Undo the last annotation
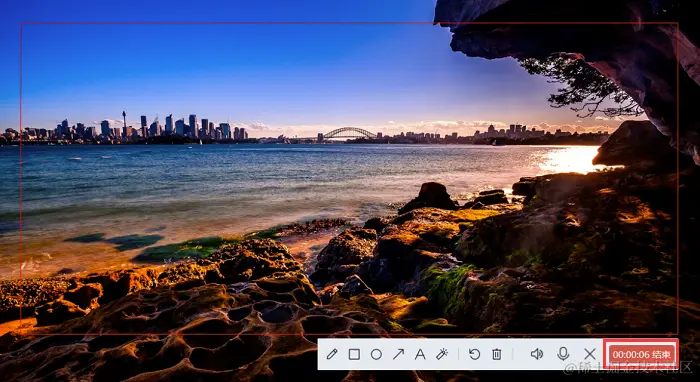The height and width of the screenshot is (382, 700). coord(475,354)
